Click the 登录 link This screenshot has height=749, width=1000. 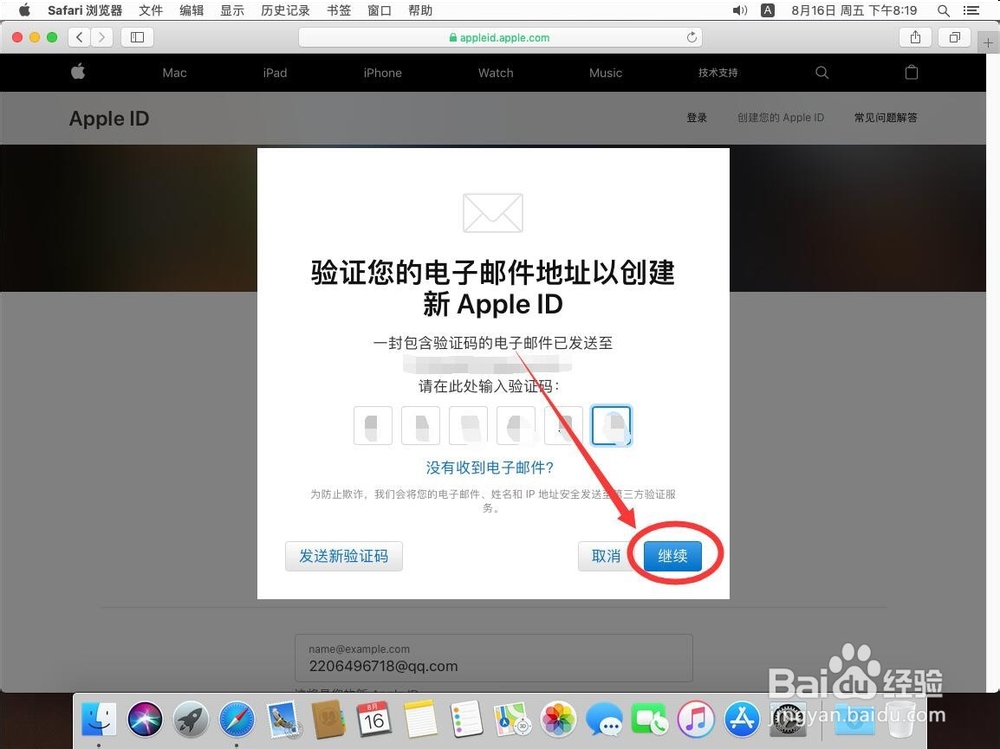coord(696,117)
